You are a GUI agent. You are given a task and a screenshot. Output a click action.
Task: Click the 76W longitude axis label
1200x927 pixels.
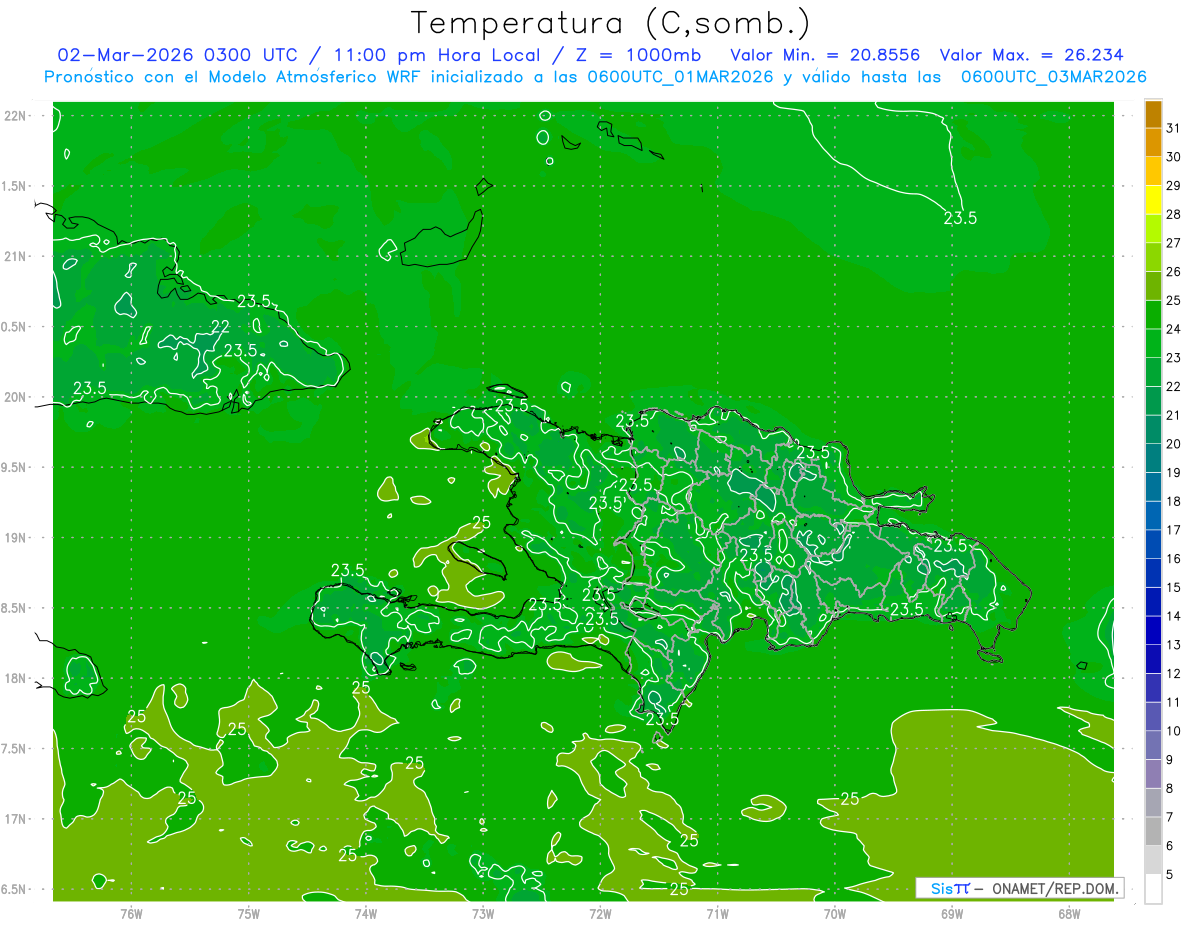(131, 914)
